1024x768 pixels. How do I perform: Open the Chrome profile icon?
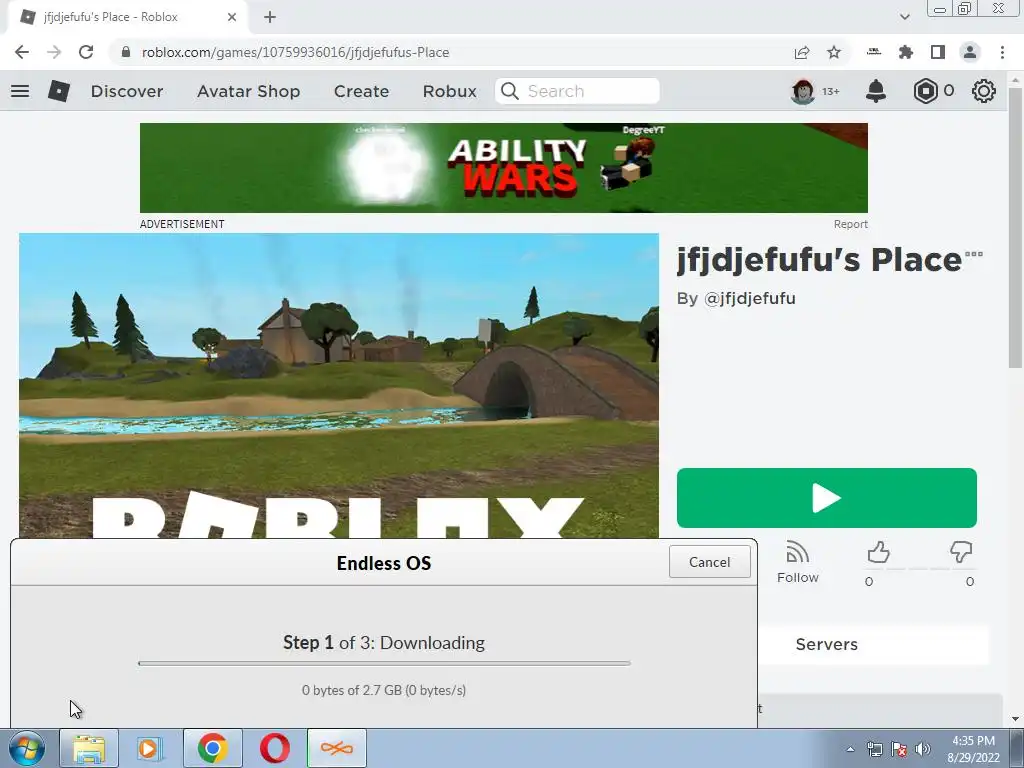[x=970, y=52]
